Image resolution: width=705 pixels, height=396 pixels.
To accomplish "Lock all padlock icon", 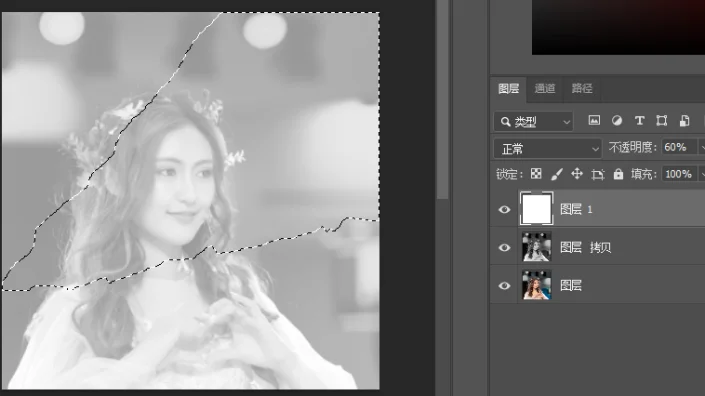I will (618, 174).
